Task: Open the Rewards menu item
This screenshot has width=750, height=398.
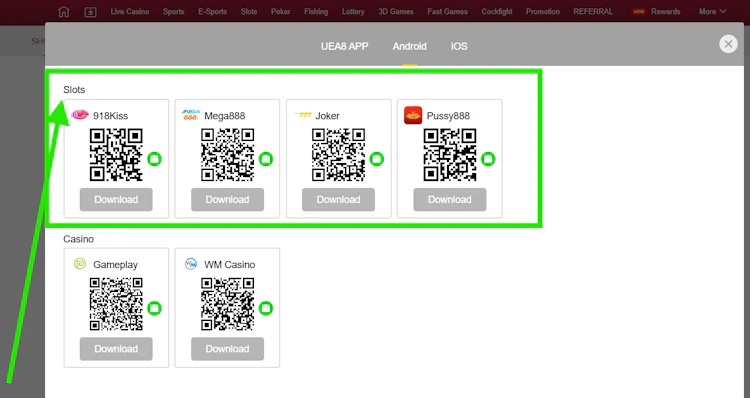Action: tap(665, 11)
